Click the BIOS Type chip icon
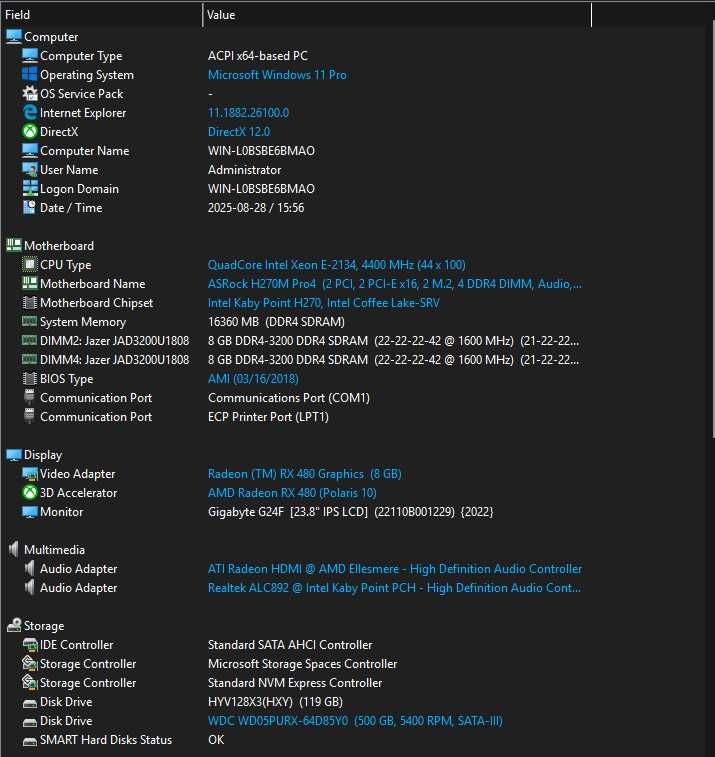 pos(29,378)
